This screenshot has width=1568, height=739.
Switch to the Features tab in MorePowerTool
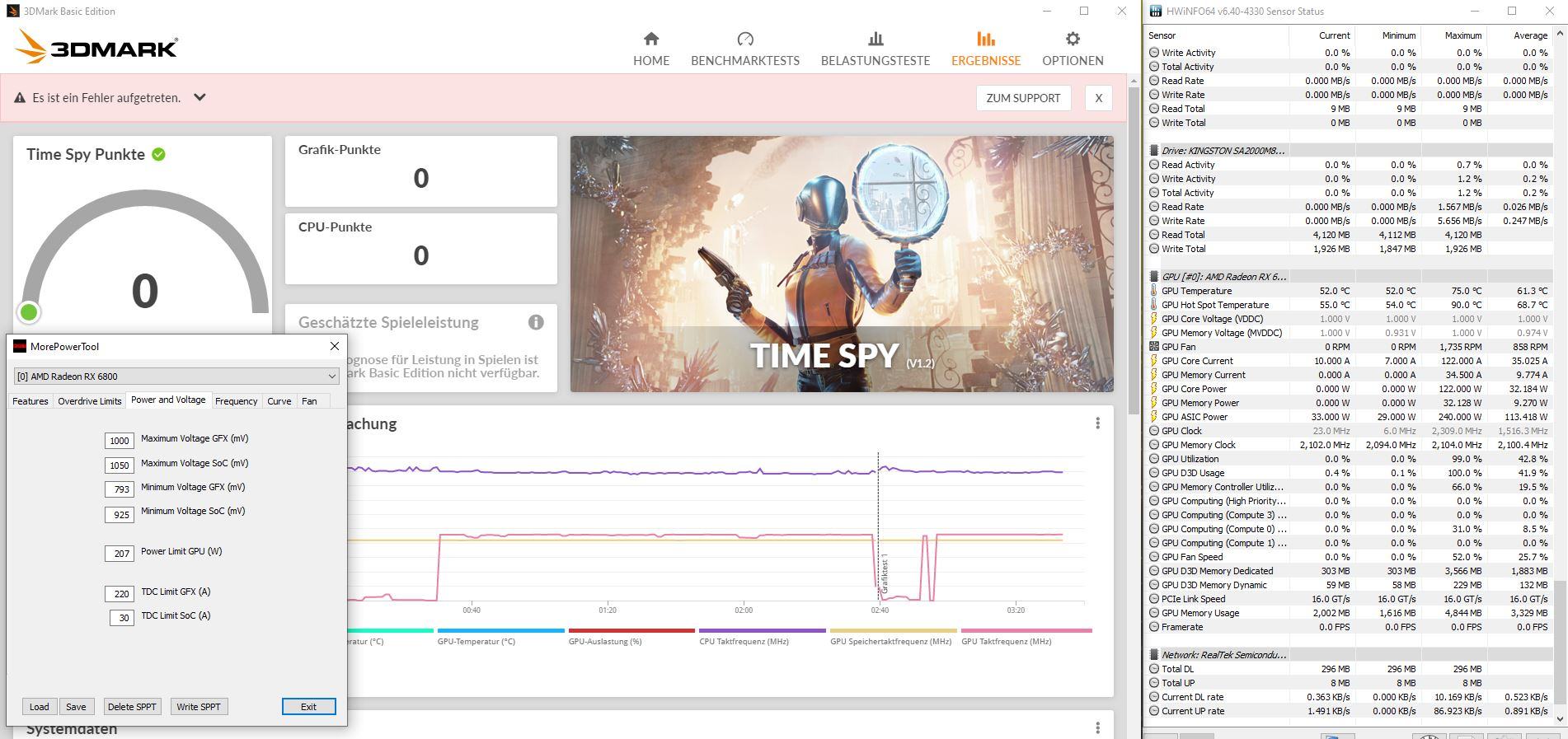31,401
